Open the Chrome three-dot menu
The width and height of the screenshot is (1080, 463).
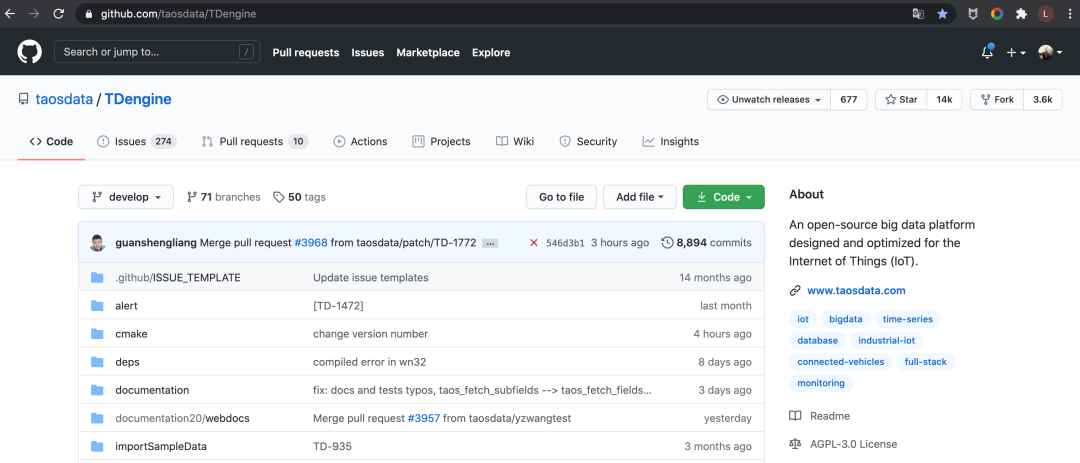coord(1068,13)
